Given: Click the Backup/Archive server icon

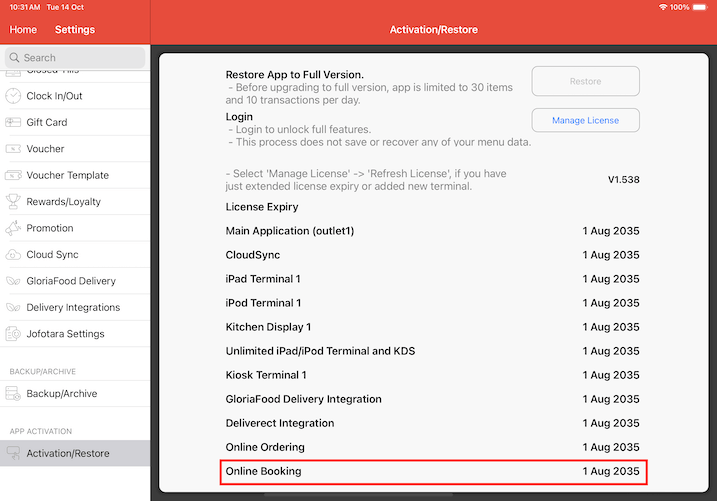Looking at the screenshot, I should 13,394.
